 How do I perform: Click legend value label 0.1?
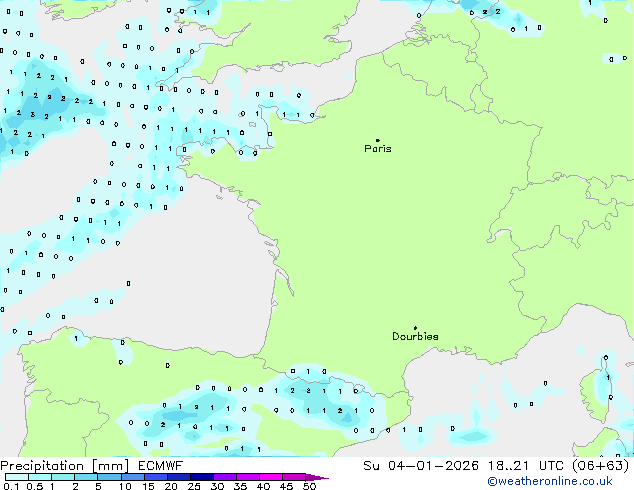11,486
